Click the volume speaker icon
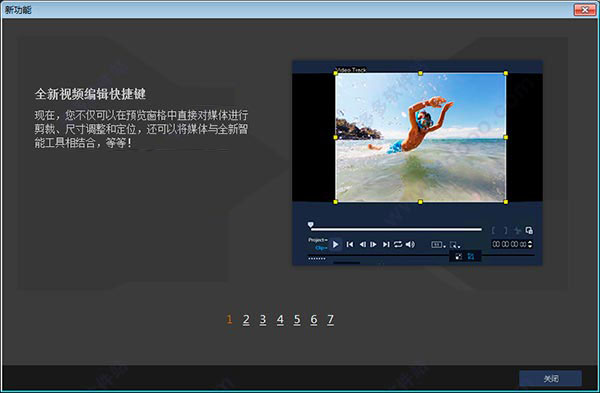The width and height of the screenshot is (600, 393). point(410,244)
